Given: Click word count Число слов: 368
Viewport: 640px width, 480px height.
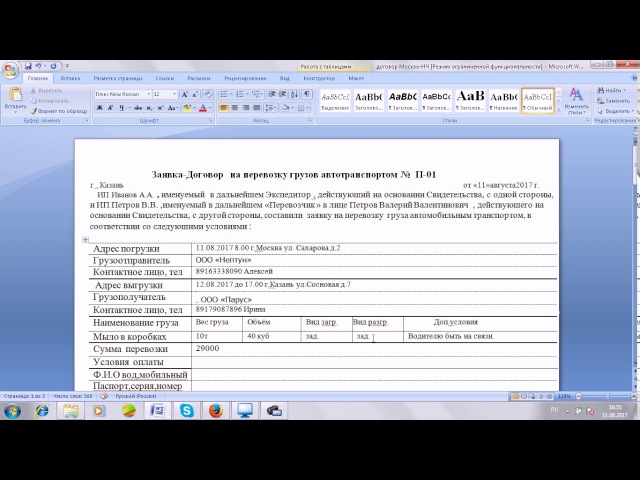Looking at the screenshot, I should [73, 396].
